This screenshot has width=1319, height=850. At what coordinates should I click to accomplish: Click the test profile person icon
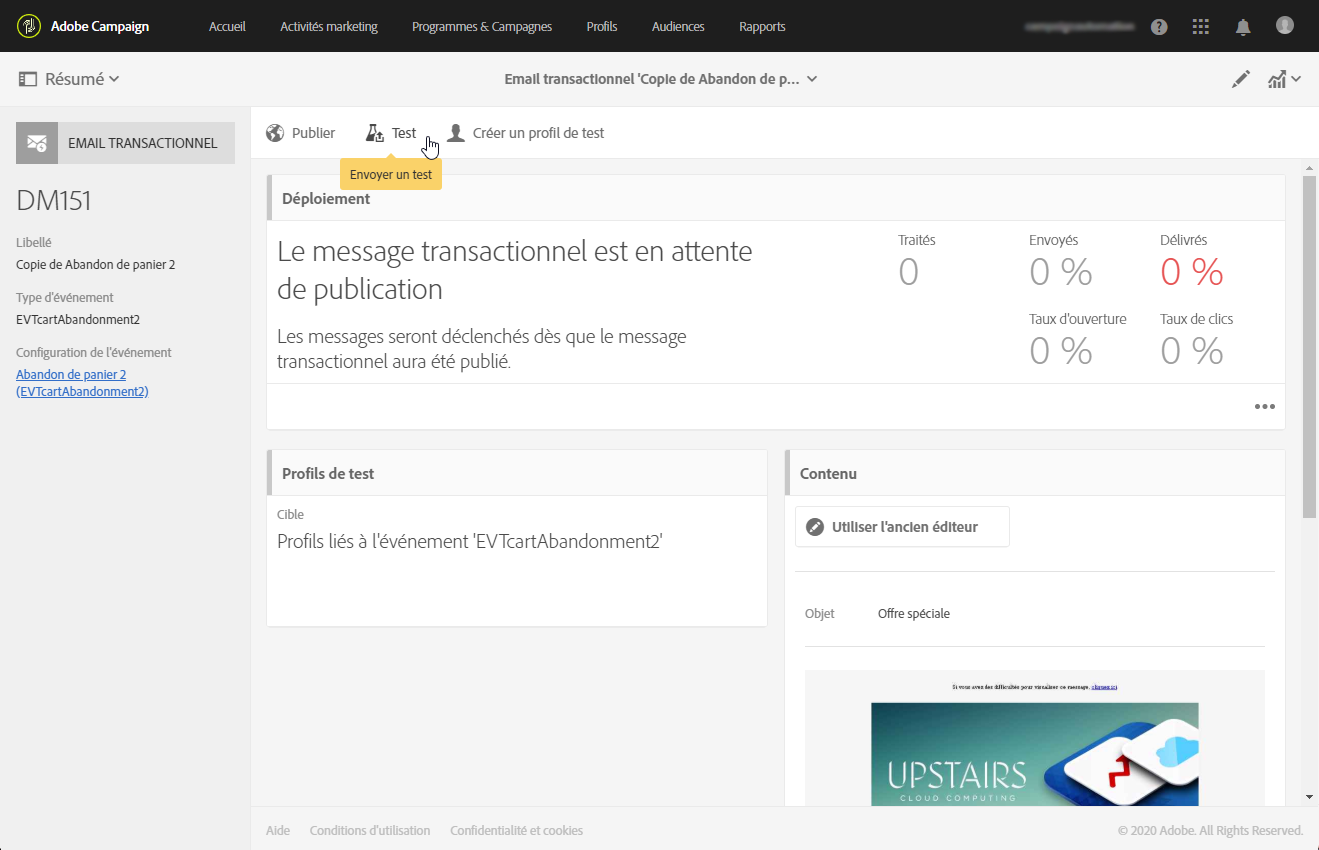[x=456, y=133]
